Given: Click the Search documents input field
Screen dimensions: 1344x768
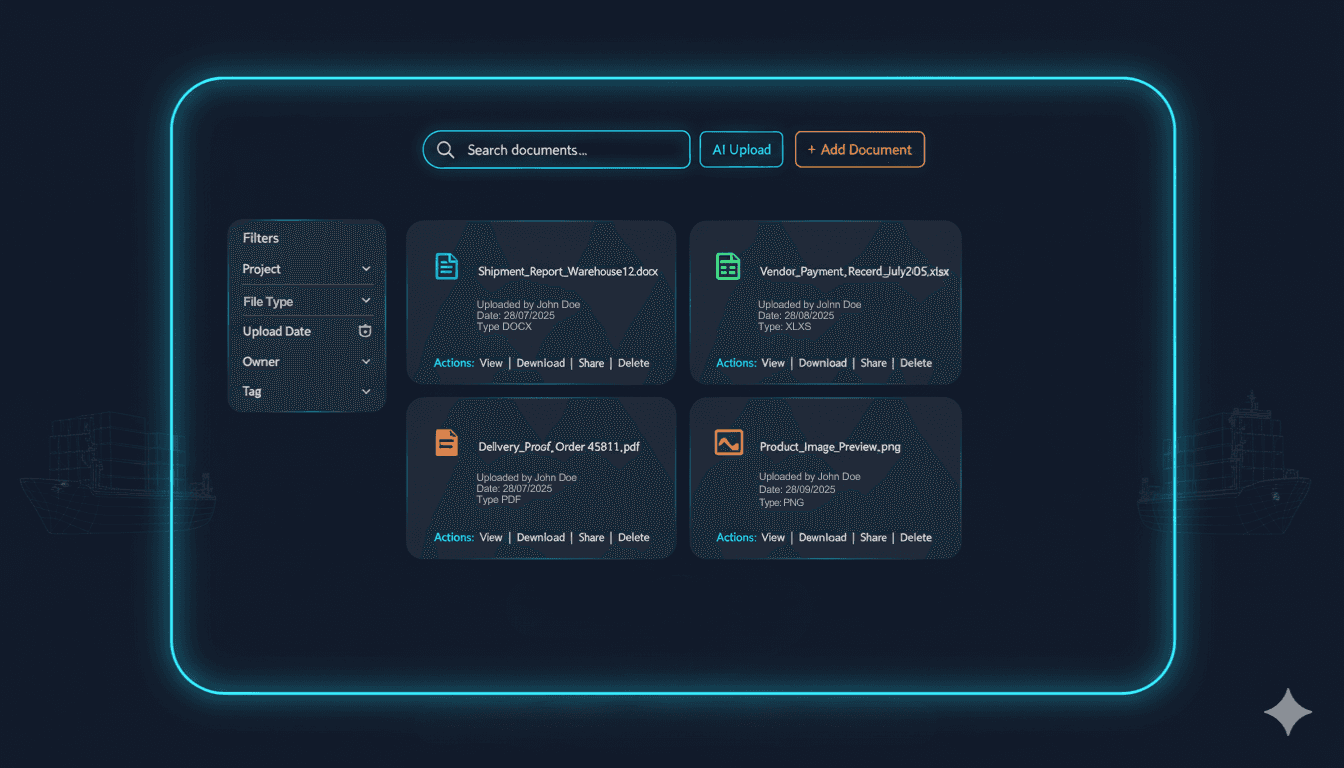Looking at the screenshot, I should pos(556,150).
